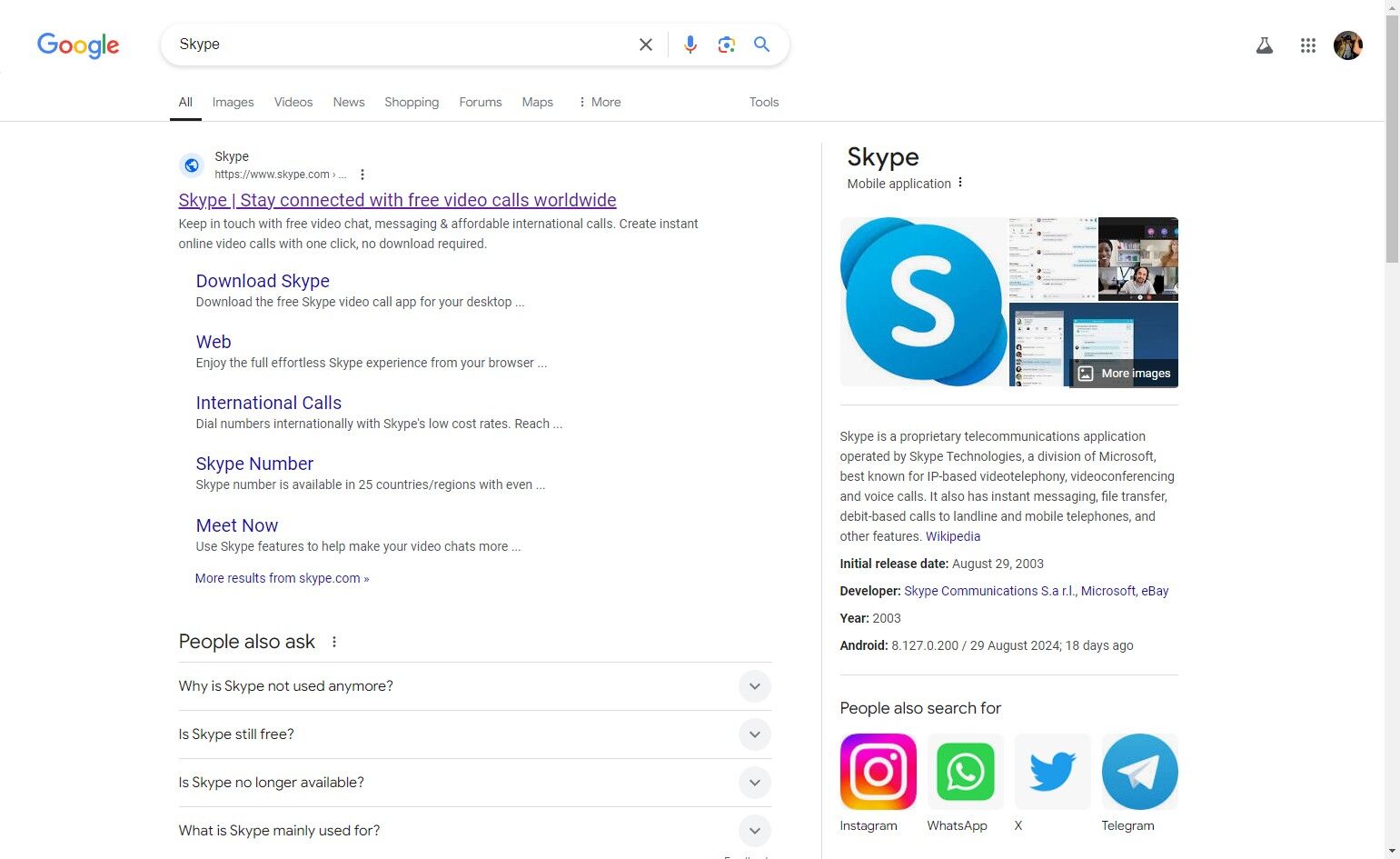1400x859 pixels.
Task: Start voice search with the microphone icon
Action: click(690, 45)
